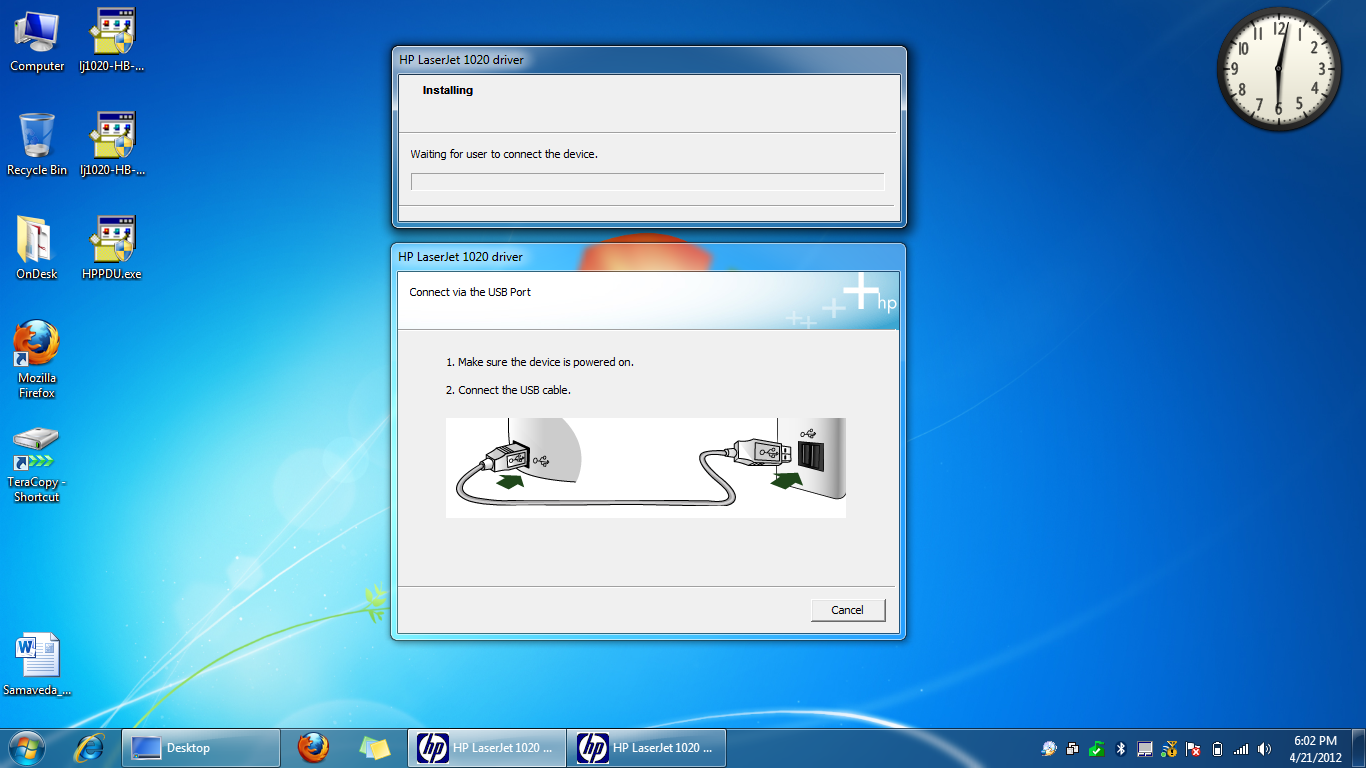Viewport: 1366px width, 768px height.
Task: Switch to first HP LaserJet 1020 taskbar window
Action: 487,748
